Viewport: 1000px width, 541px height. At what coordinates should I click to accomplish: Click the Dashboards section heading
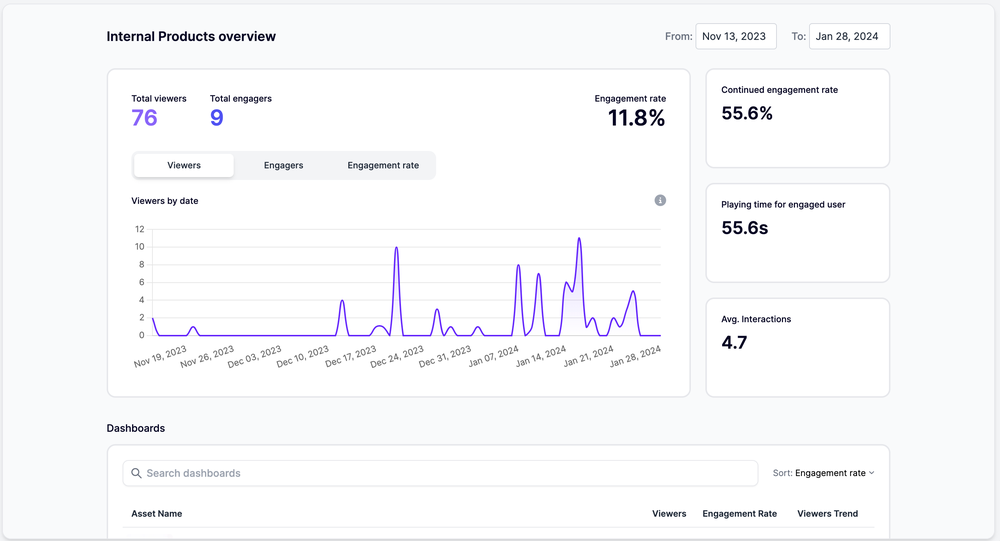click(x=136, y=428)
